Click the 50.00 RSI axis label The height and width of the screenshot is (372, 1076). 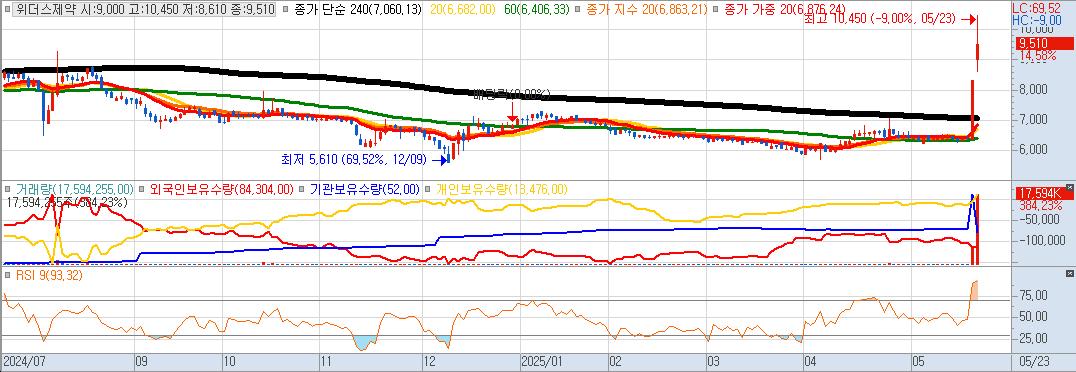(1033, 316)
